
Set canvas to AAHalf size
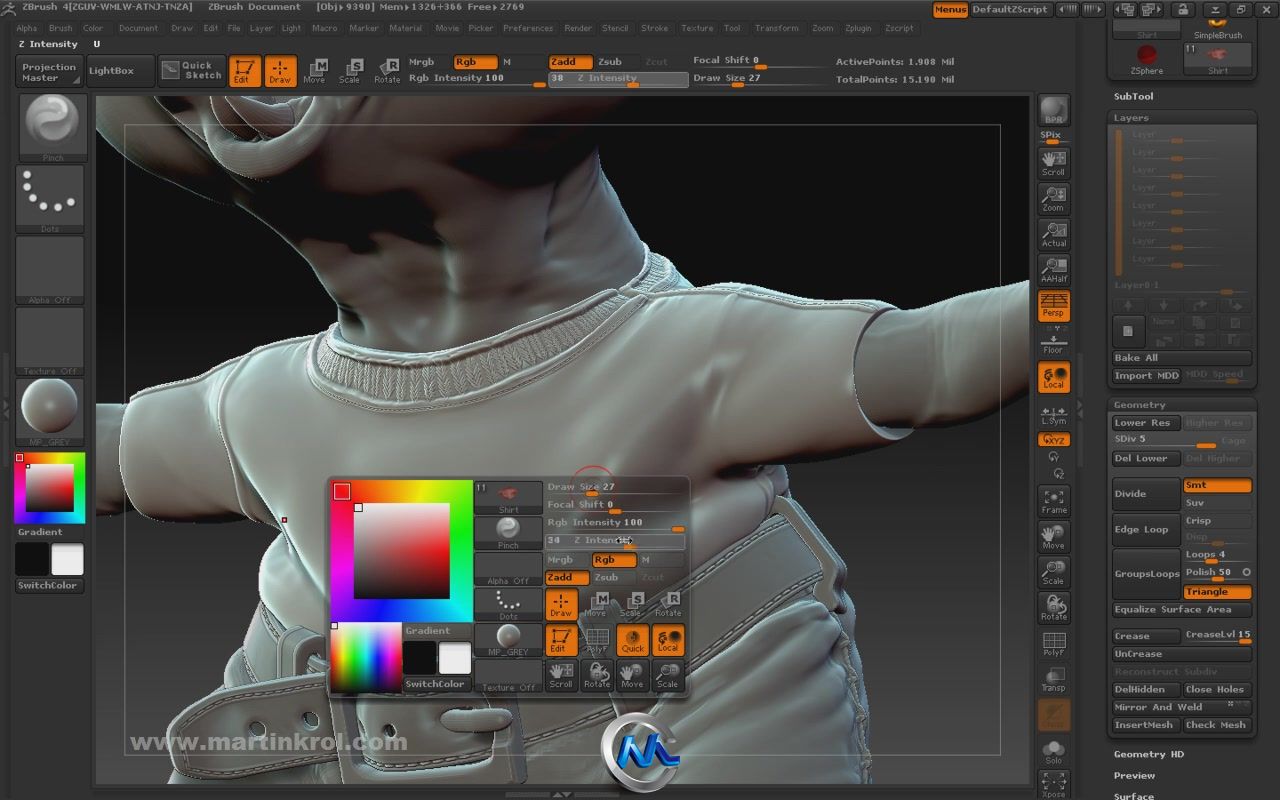tap(1053, 270)
